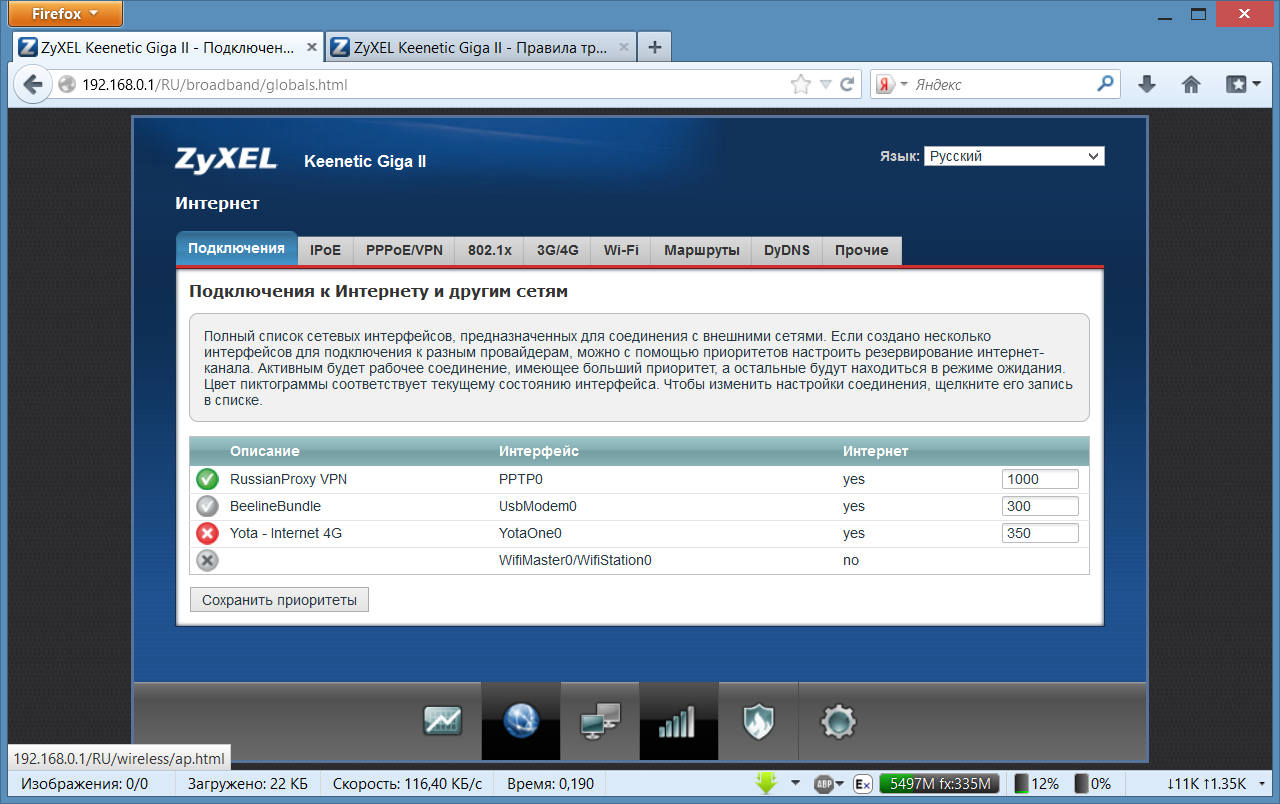Open the Firefox downloads arrow icon
Viewport: 1280px width, 804px height.
pos(1147,85)
